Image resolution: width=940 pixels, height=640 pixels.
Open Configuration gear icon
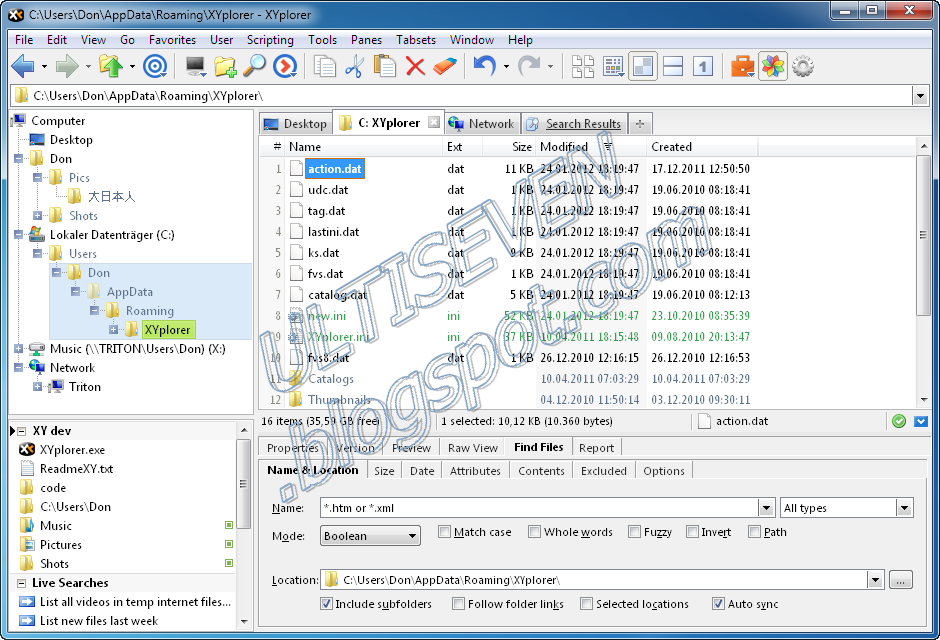(x=803, y=66)
